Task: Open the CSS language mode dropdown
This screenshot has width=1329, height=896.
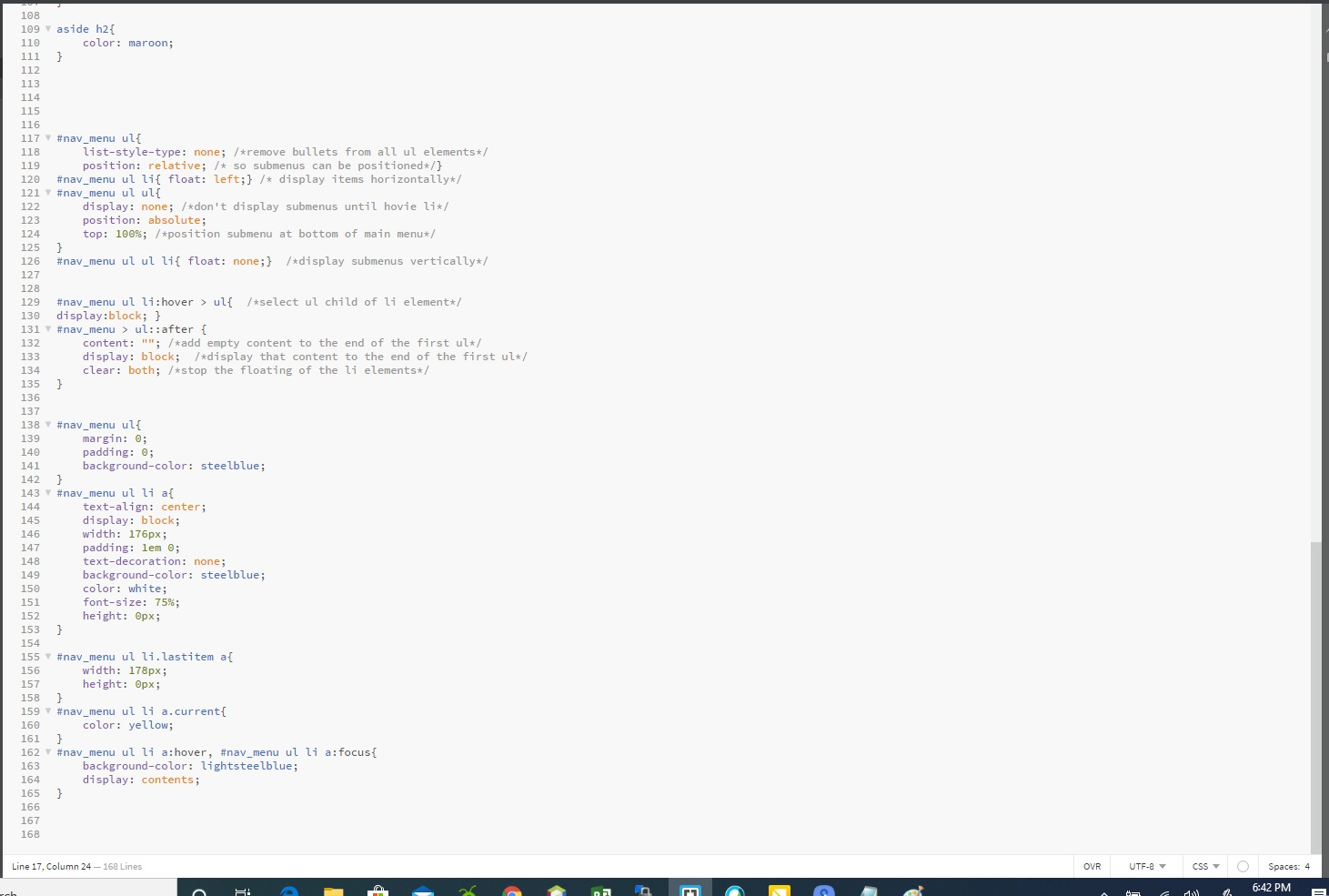Action: [1205, 867]
